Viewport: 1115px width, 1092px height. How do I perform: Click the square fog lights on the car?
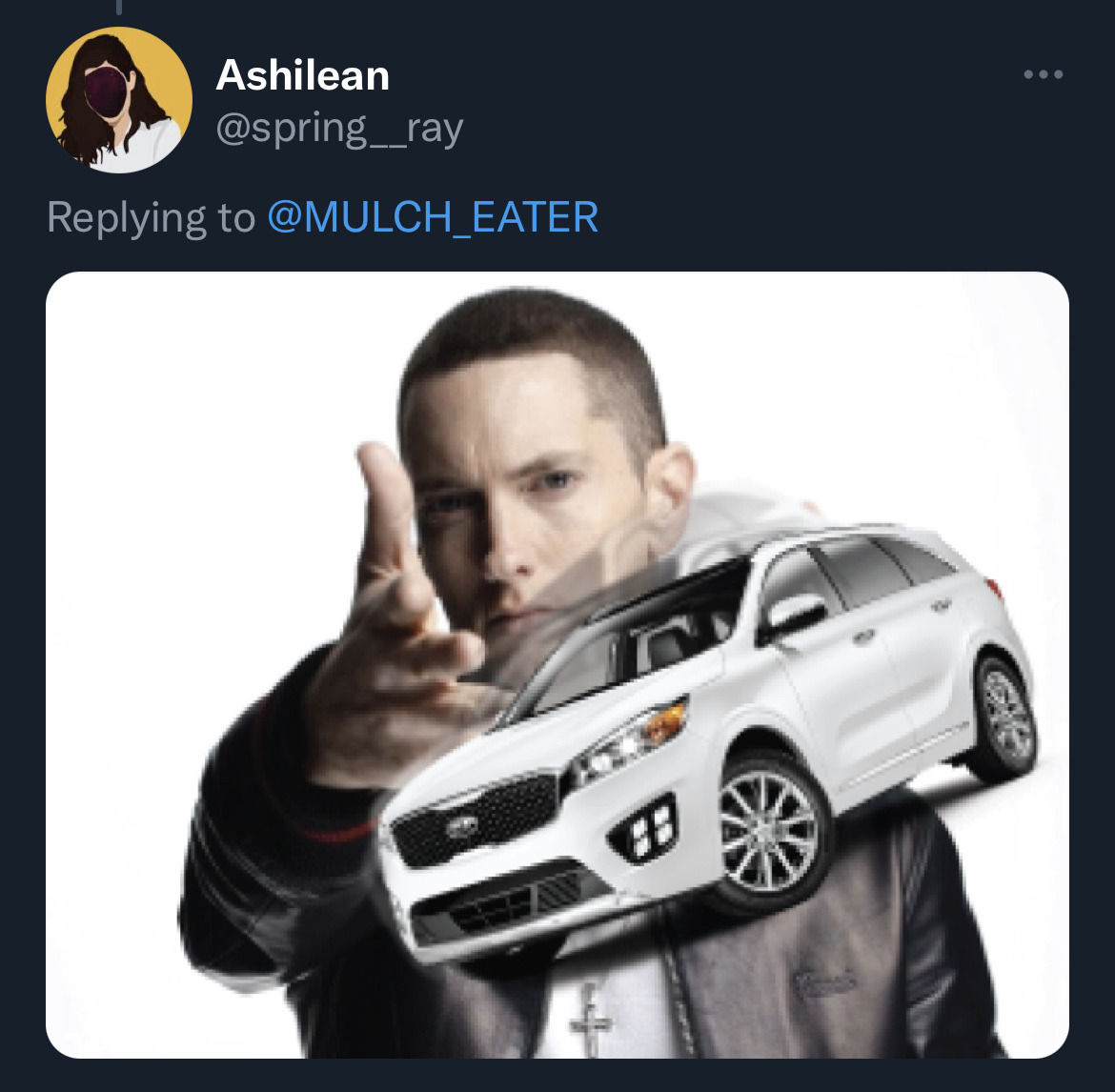click(x=648, y=827)
